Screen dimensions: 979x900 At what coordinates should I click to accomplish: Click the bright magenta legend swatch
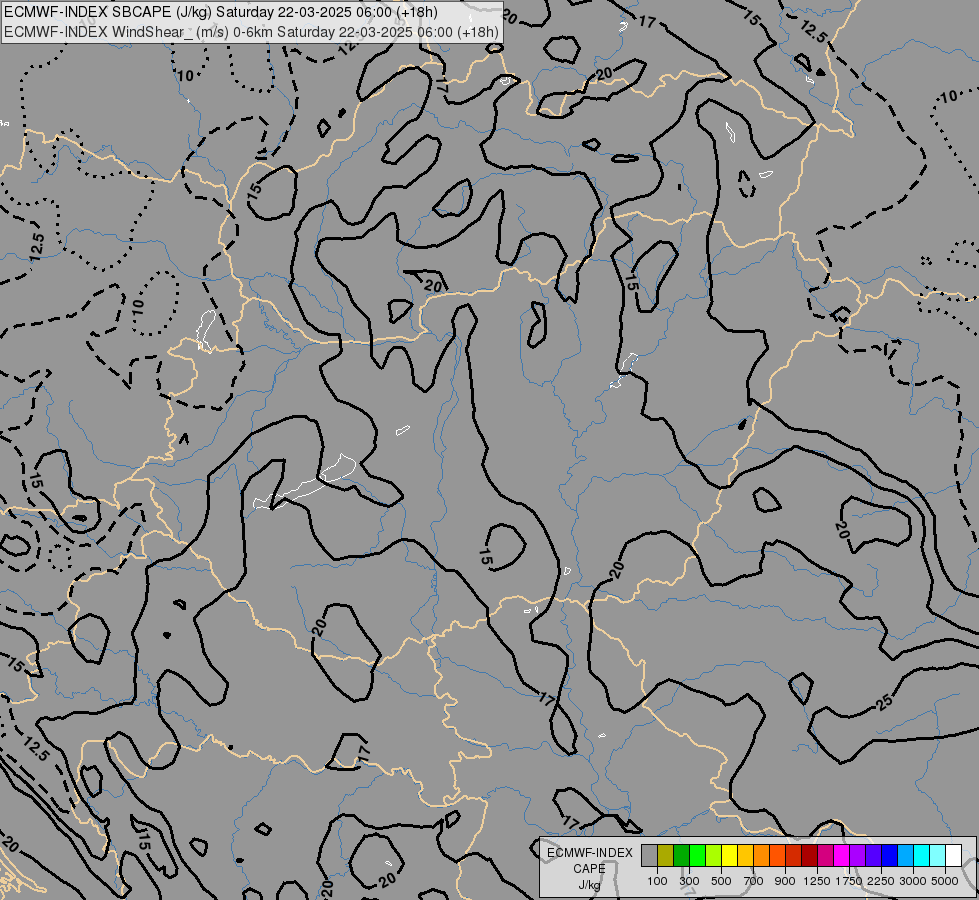pos(842,856)
